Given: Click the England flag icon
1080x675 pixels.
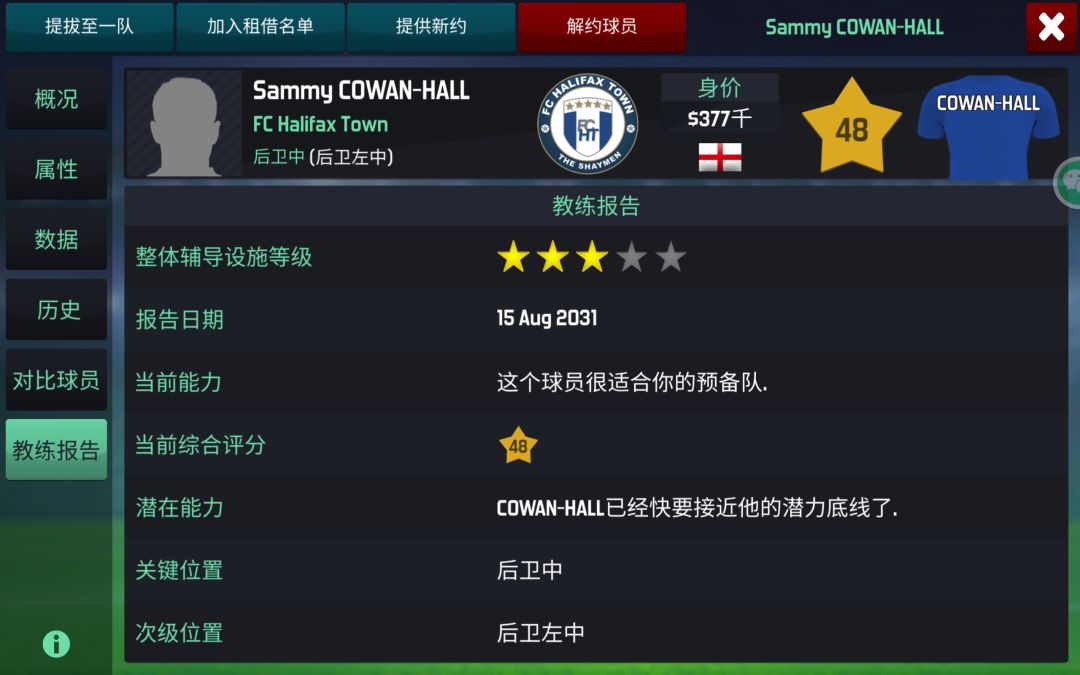Looking at the screenshot, I should [x=720, y=157].
